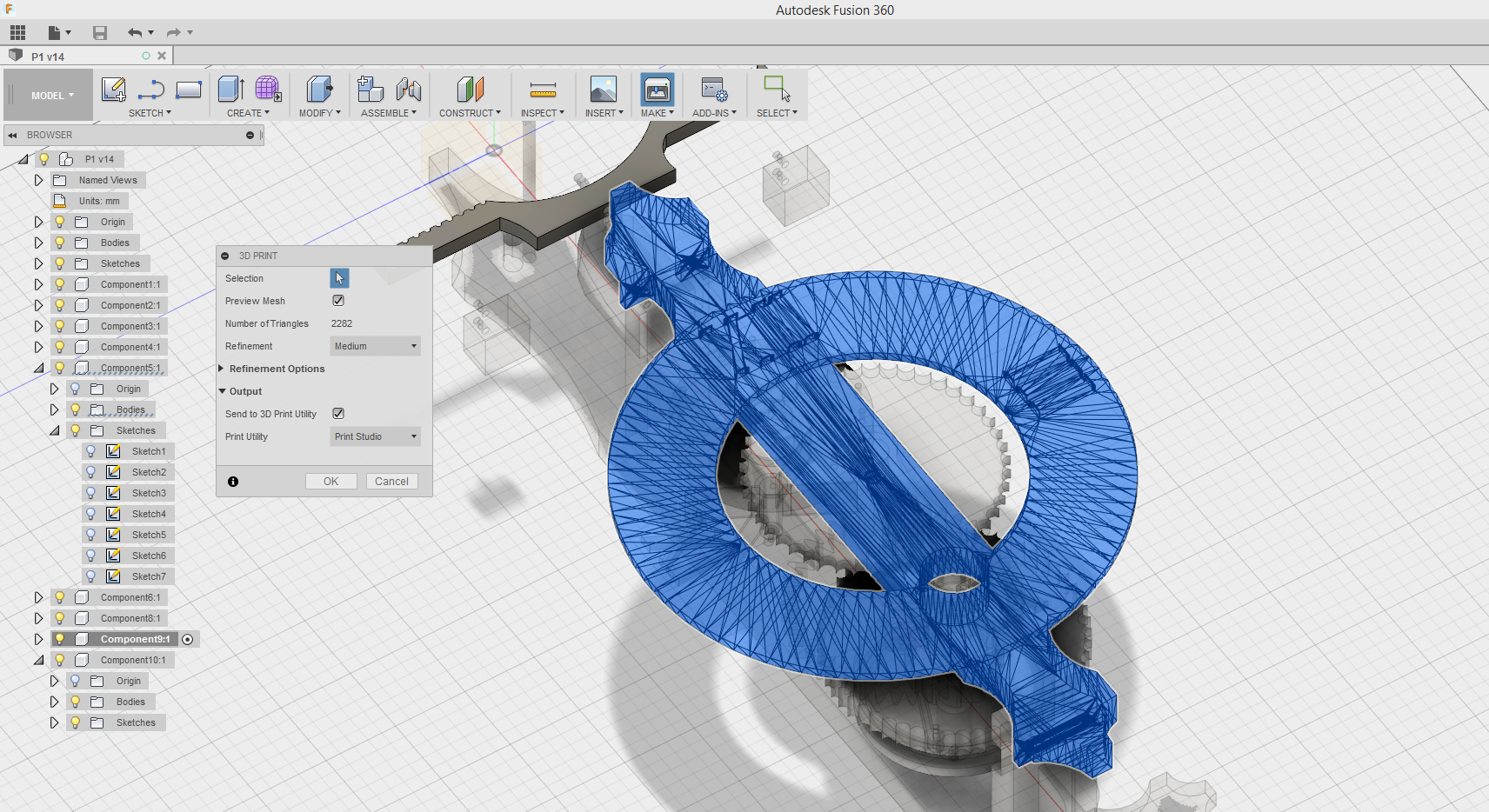Expand Refinement Options section
Screen dimensions: 1489x812
coord(222,369)
